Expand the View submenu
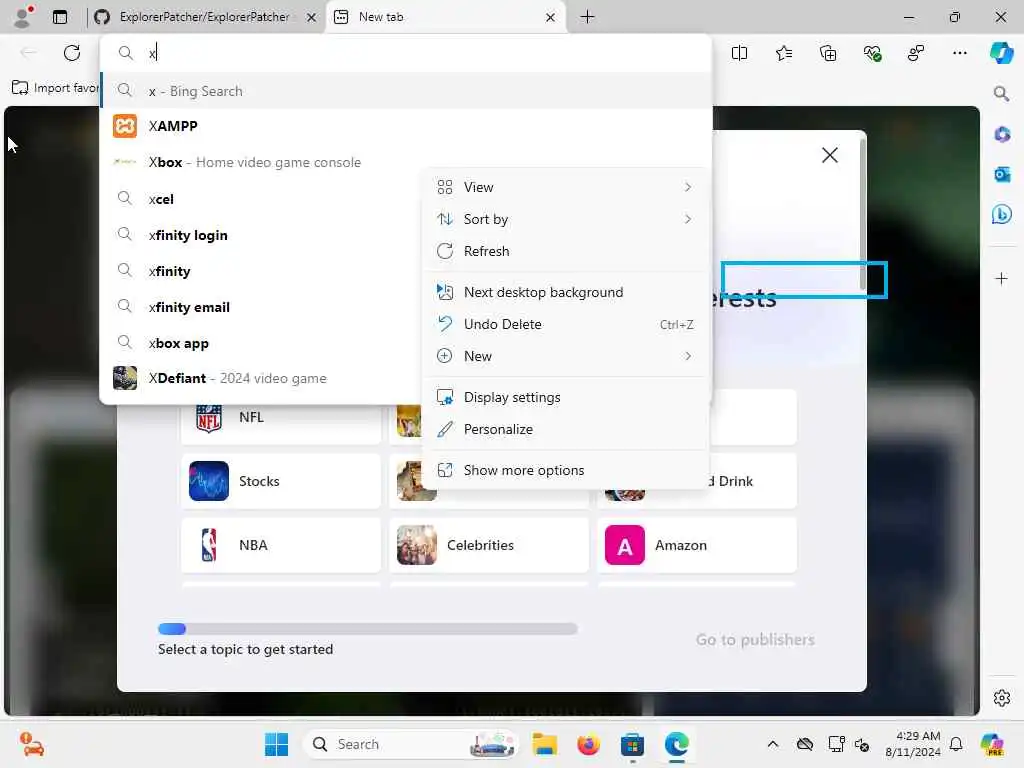The width and height of the screenshot is (1024, 768). [565, 187]
